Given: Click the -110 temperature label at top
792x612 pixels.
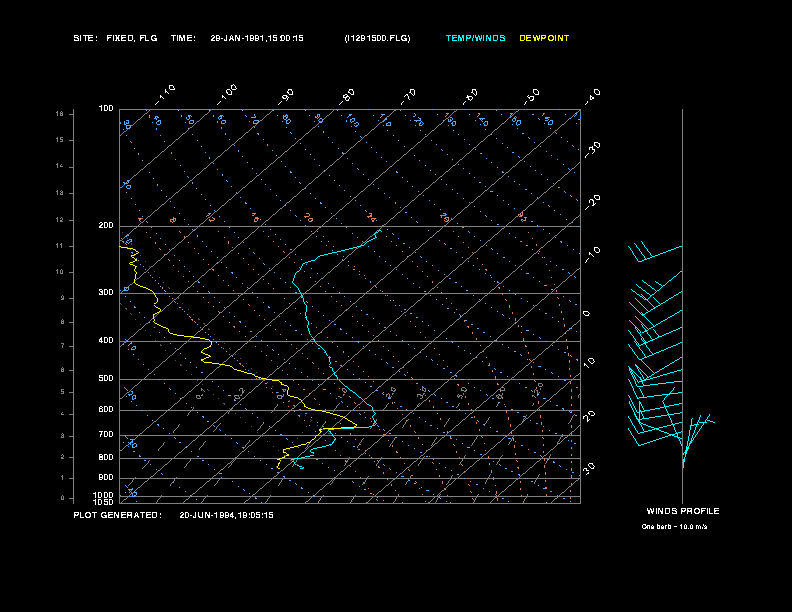Looking at the screenshot, I should 165,95.
